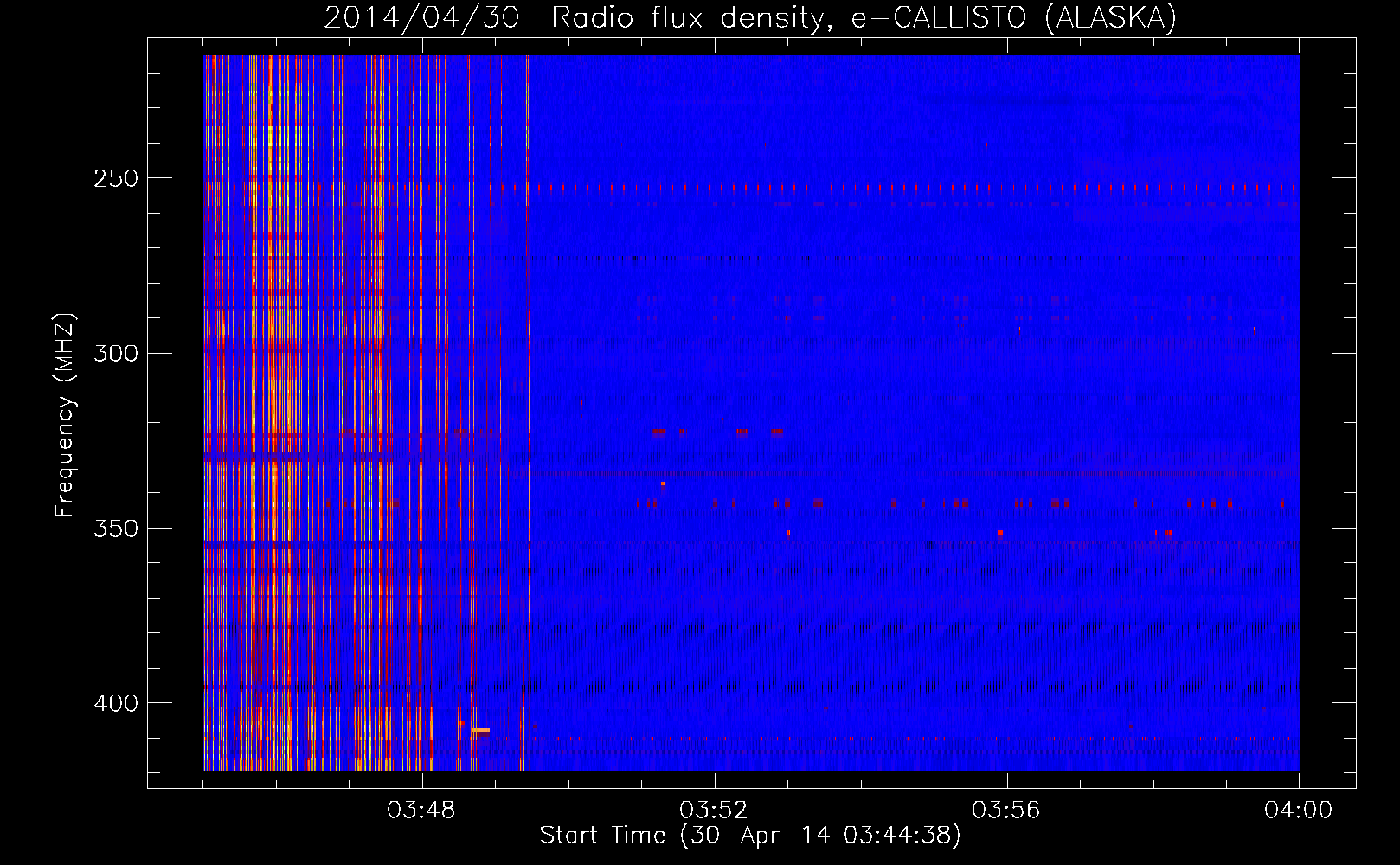Select the 'Frequency (MHZ)' axis label
Screen dimensions: 1400x865
click(65, 415)
